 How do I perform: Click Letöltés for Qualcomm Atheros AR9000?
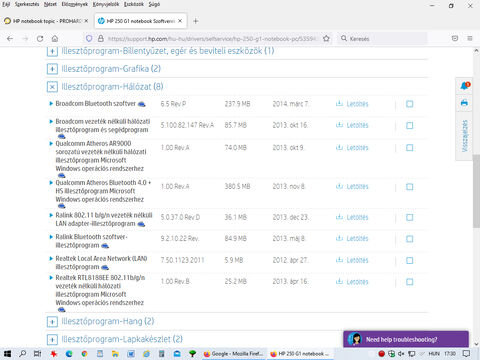(x=357, y=148)
